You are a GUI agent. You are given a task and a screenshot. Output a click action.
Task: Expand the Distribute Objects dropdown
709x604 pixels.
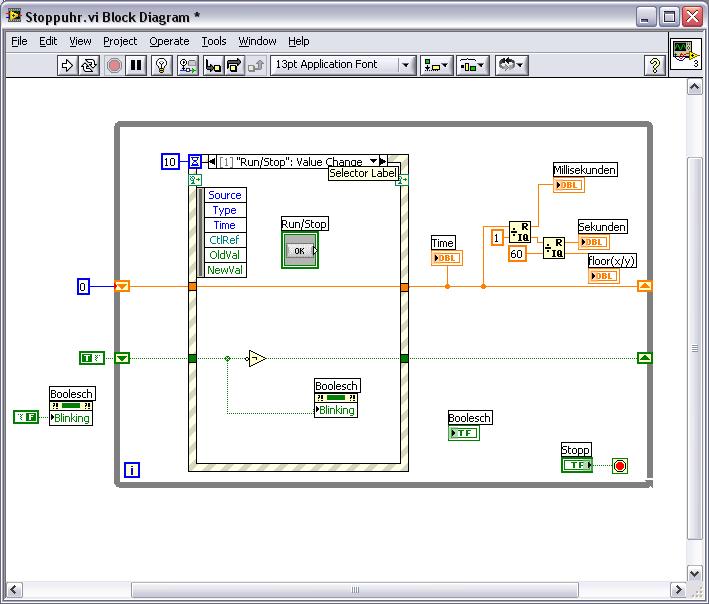(x=471, y=65)
